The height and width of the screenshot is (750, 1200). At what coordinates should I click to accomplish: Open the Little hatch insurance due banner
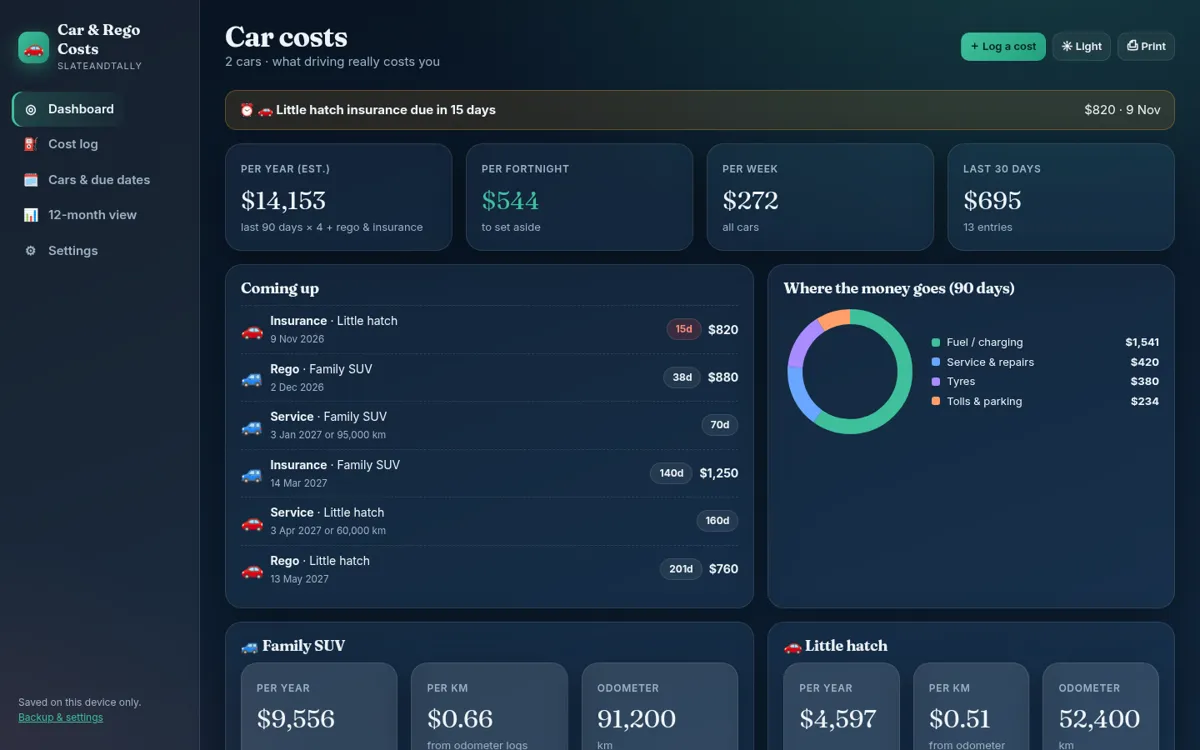tap(700, 110)
